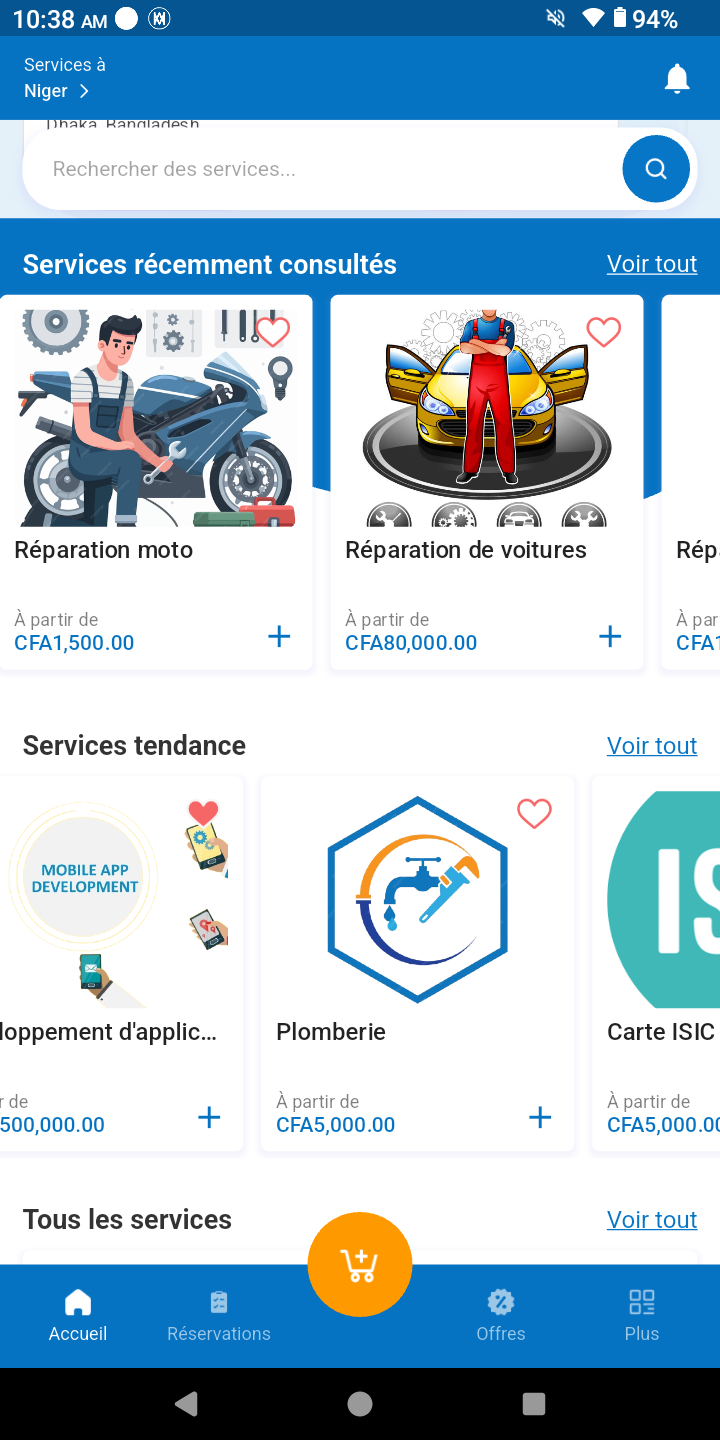Focus the Rechercher des services field

[320, 169]
